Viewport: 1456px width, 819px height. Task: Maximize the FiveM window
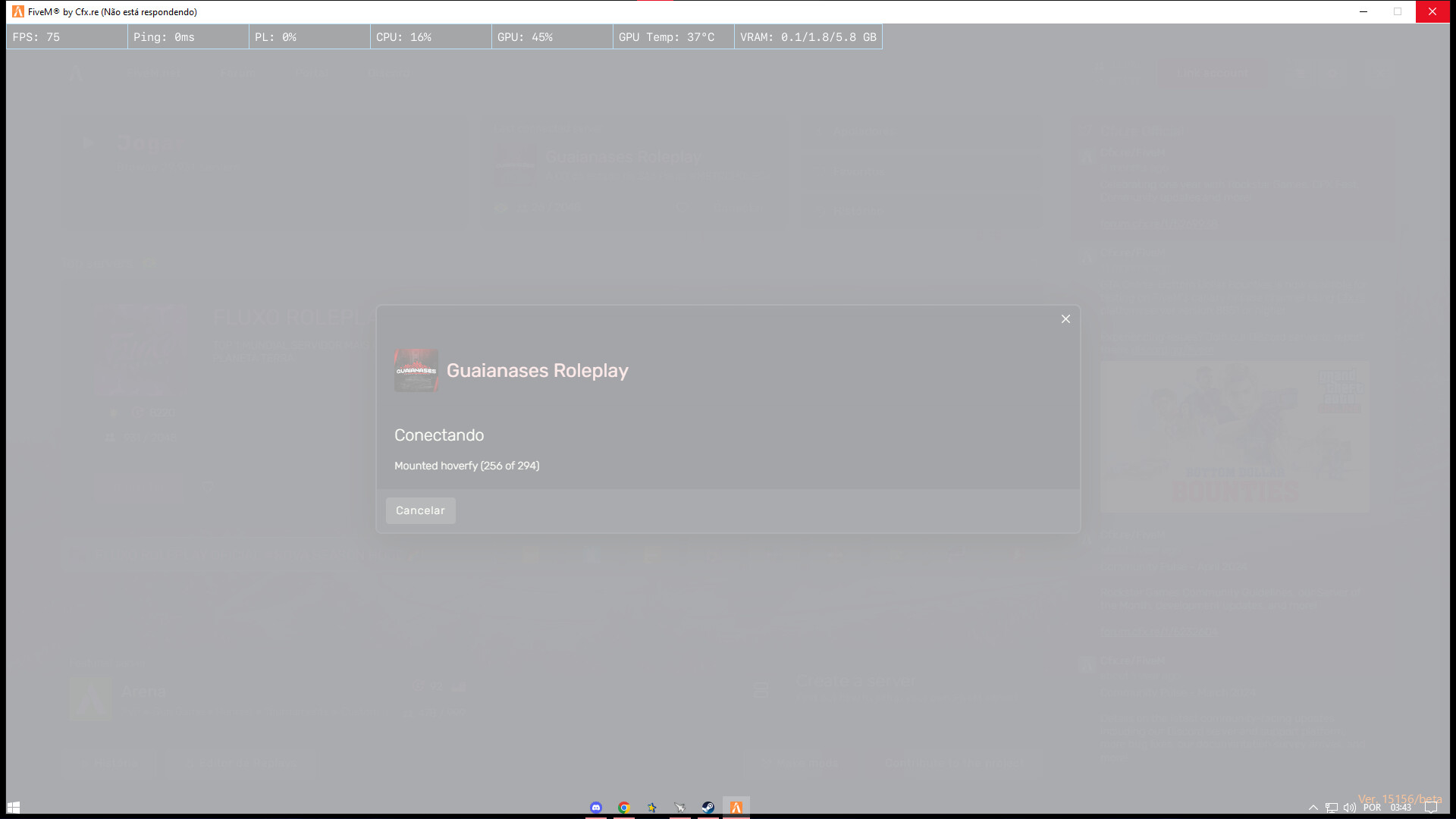(1398, 11)
